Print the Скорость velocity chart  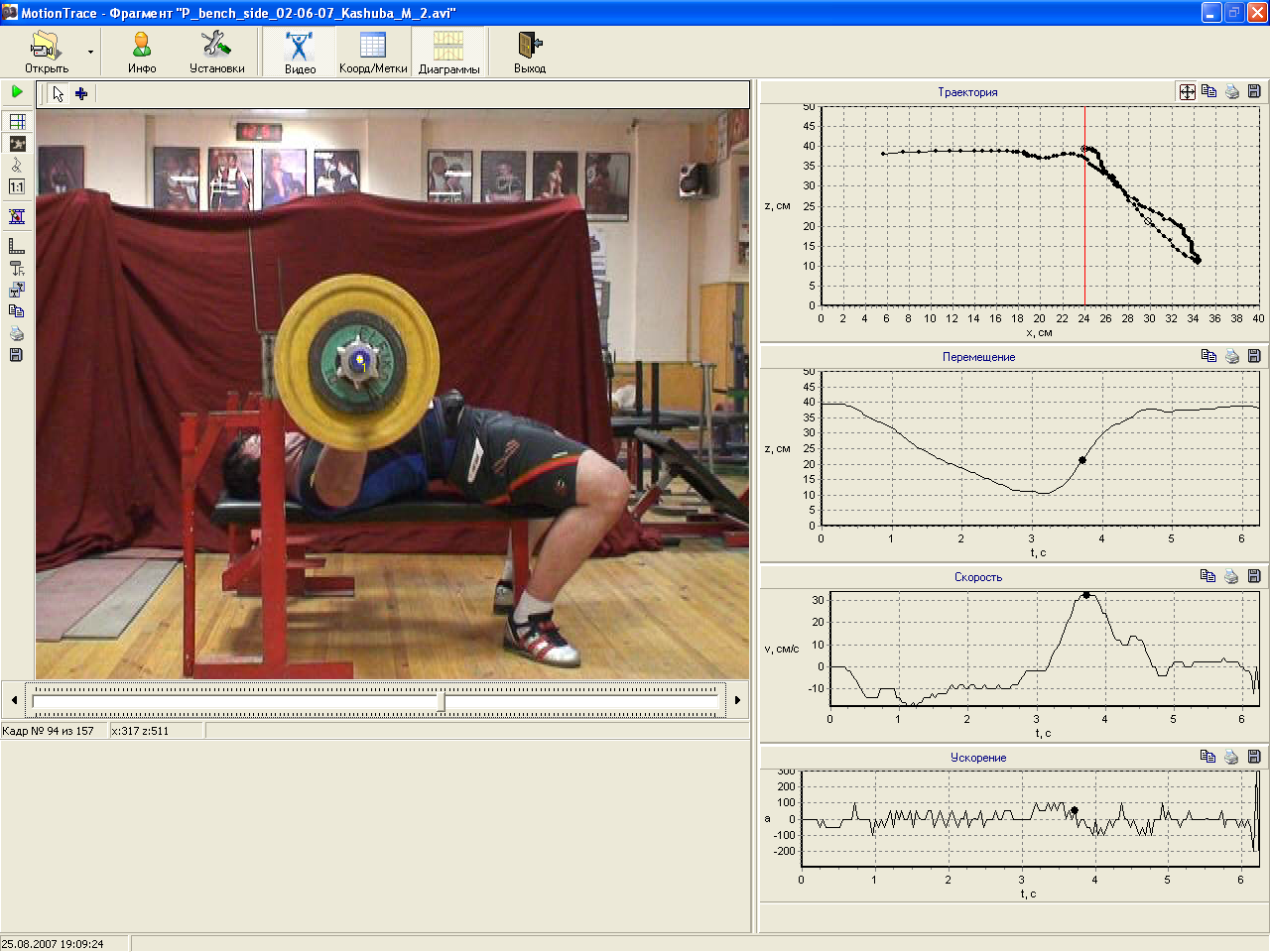[1231, 576]
